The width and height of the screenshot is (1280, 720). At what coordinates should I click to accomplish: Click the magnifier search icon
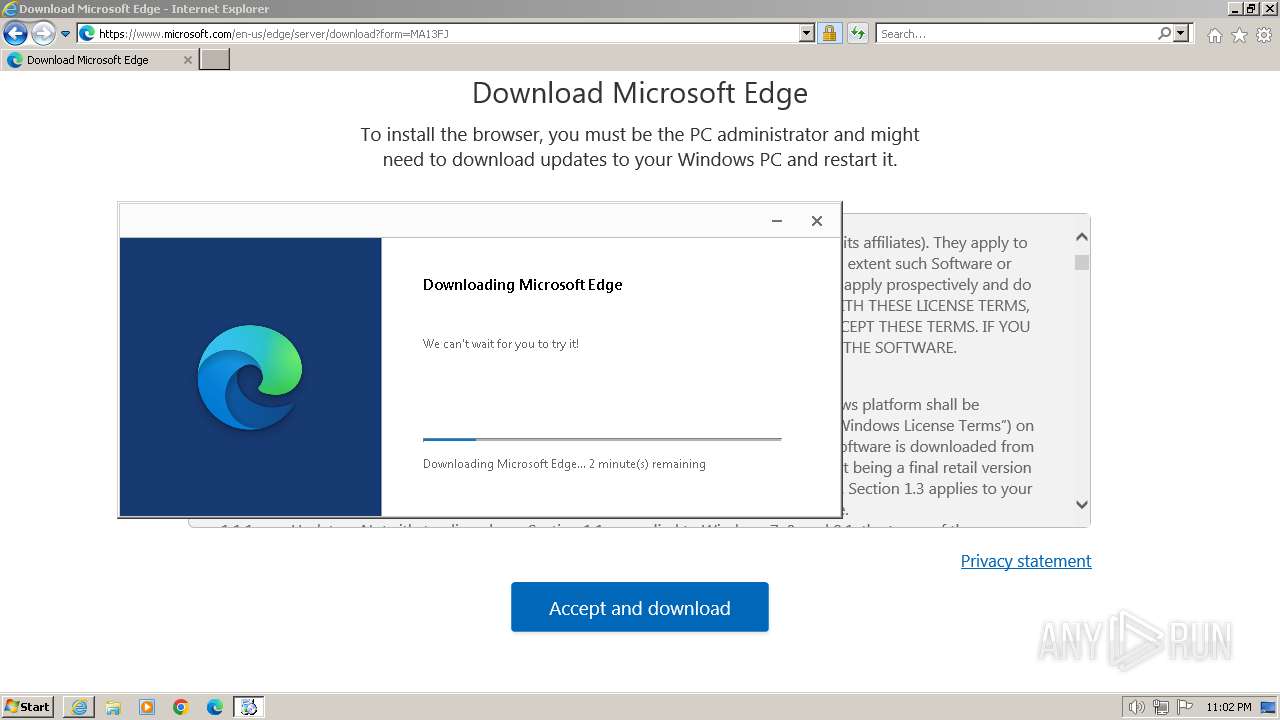tap(1164, 34)
